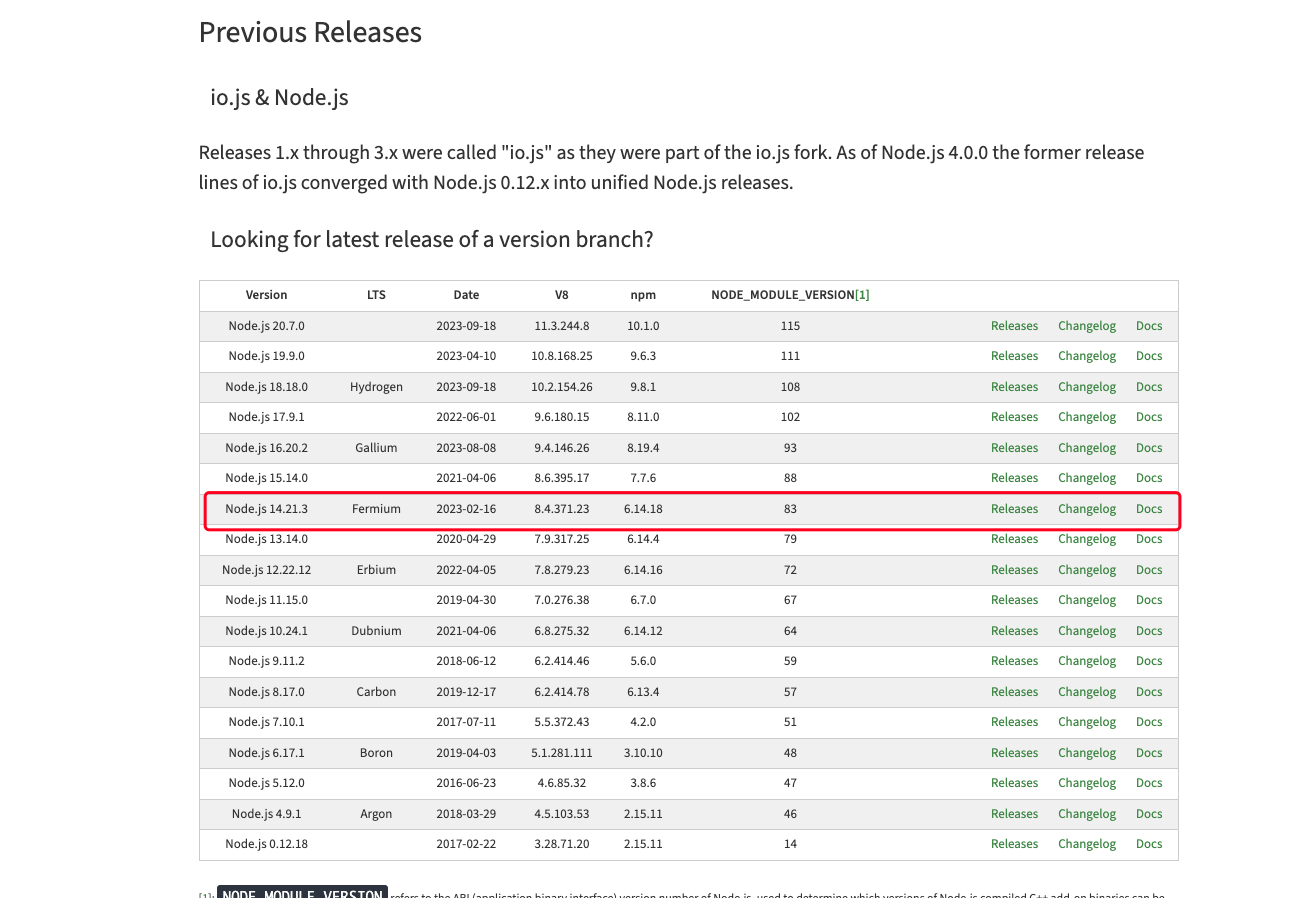Open Changelog for Node.js 20.7.0
The image size is (1303, 898).
point(1087,326)
